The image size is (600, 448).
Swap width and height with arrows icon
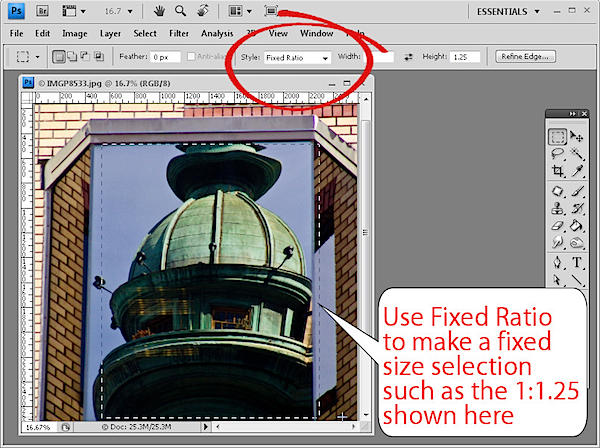click(x=409, y=57)
